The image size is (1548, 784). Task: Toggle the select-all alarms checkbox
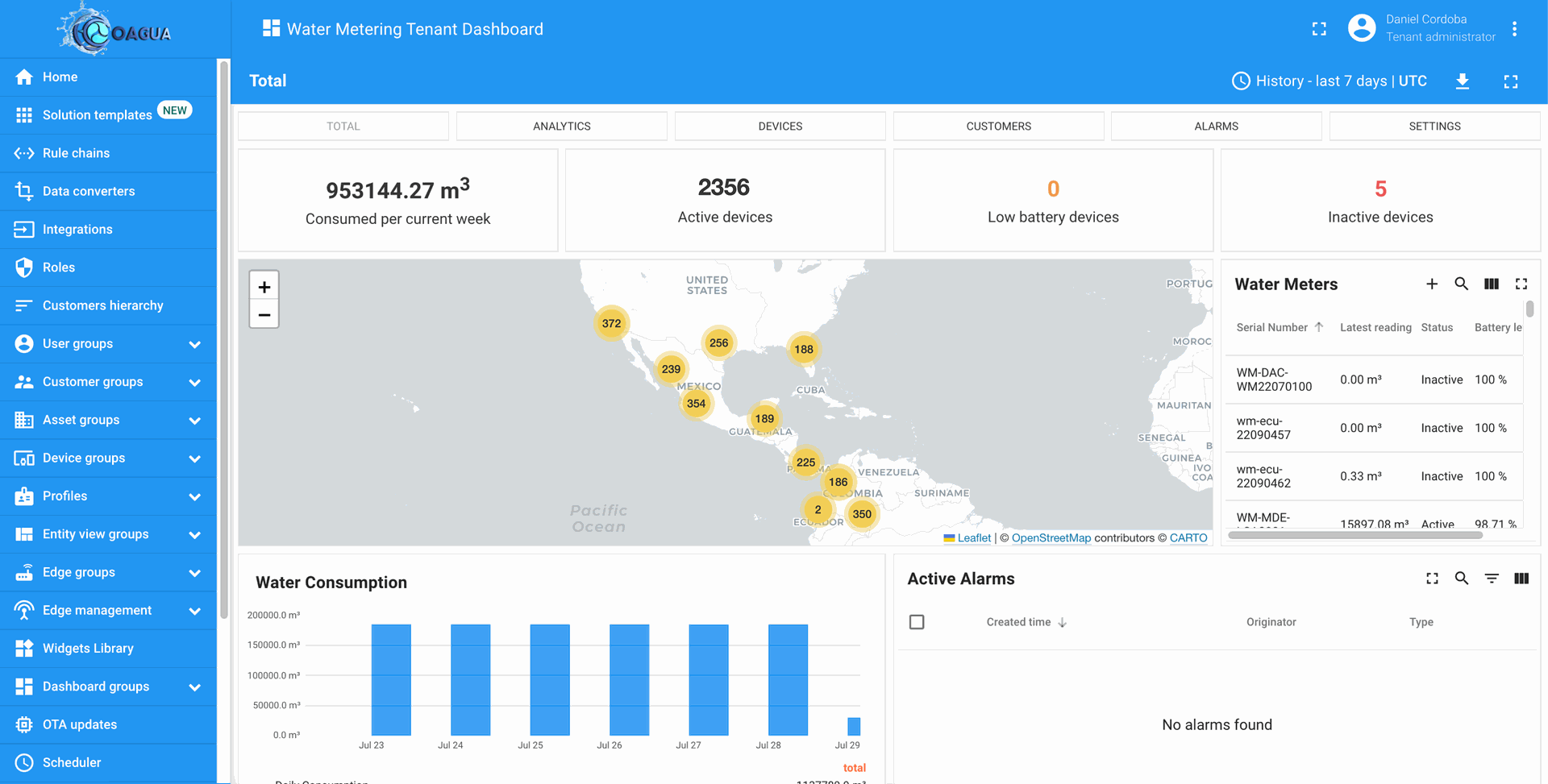[x=917, y=622]
